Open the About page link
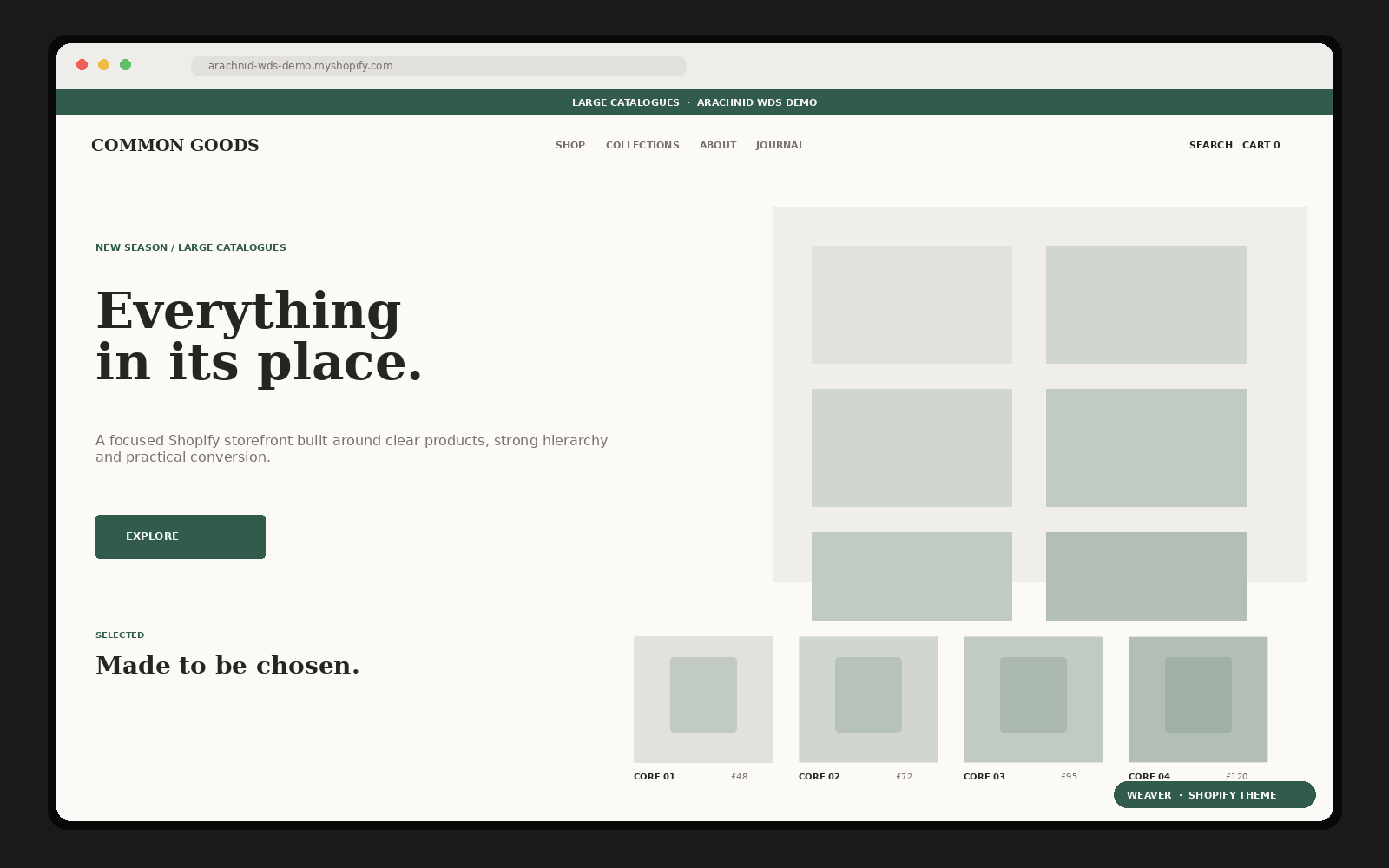This screenshot has width=1389, height=868. pyautogui.click(x=718, y=145)
